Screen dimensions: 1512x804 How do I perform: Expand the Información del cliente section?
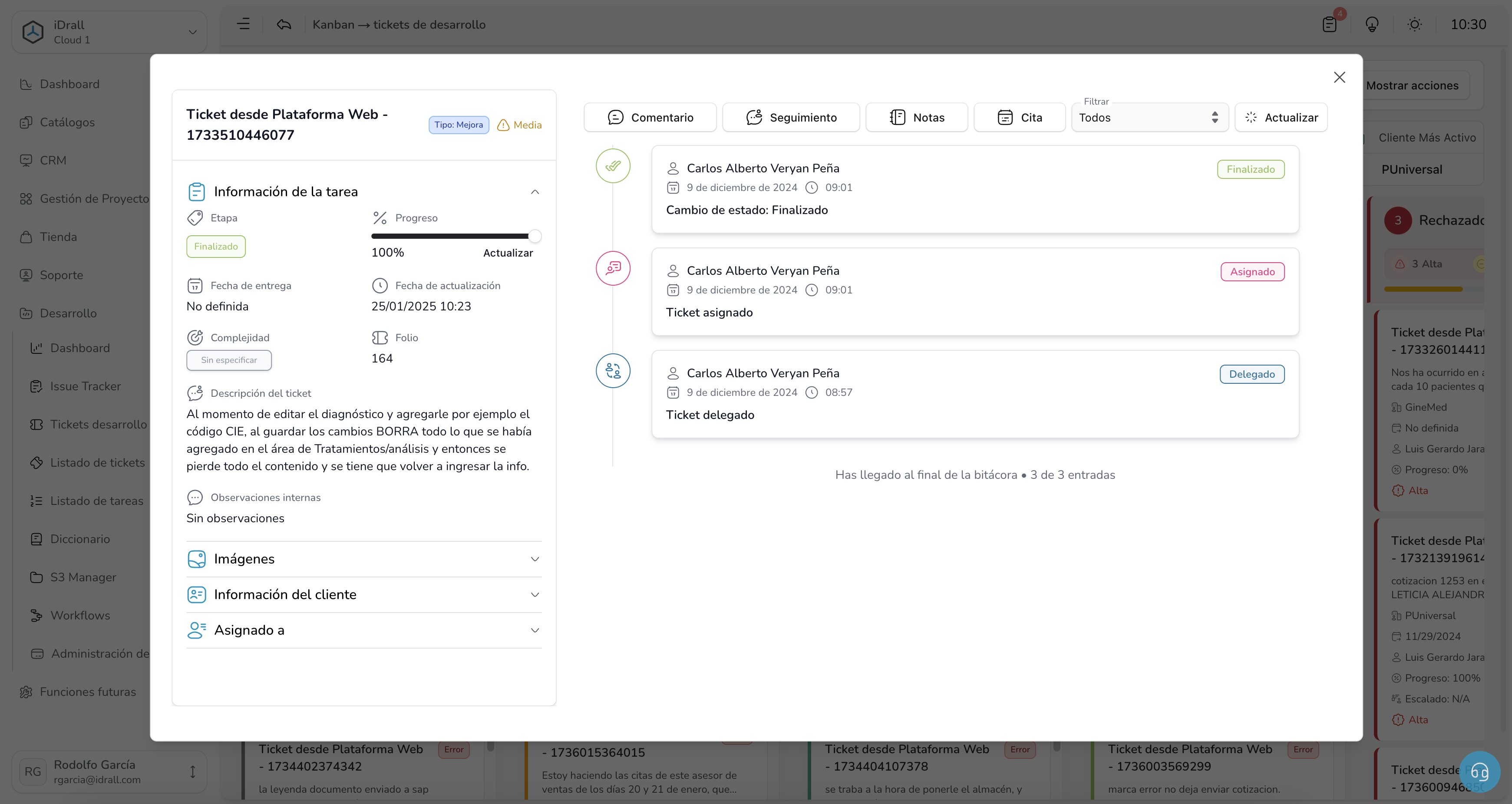(x=535, y=594)
